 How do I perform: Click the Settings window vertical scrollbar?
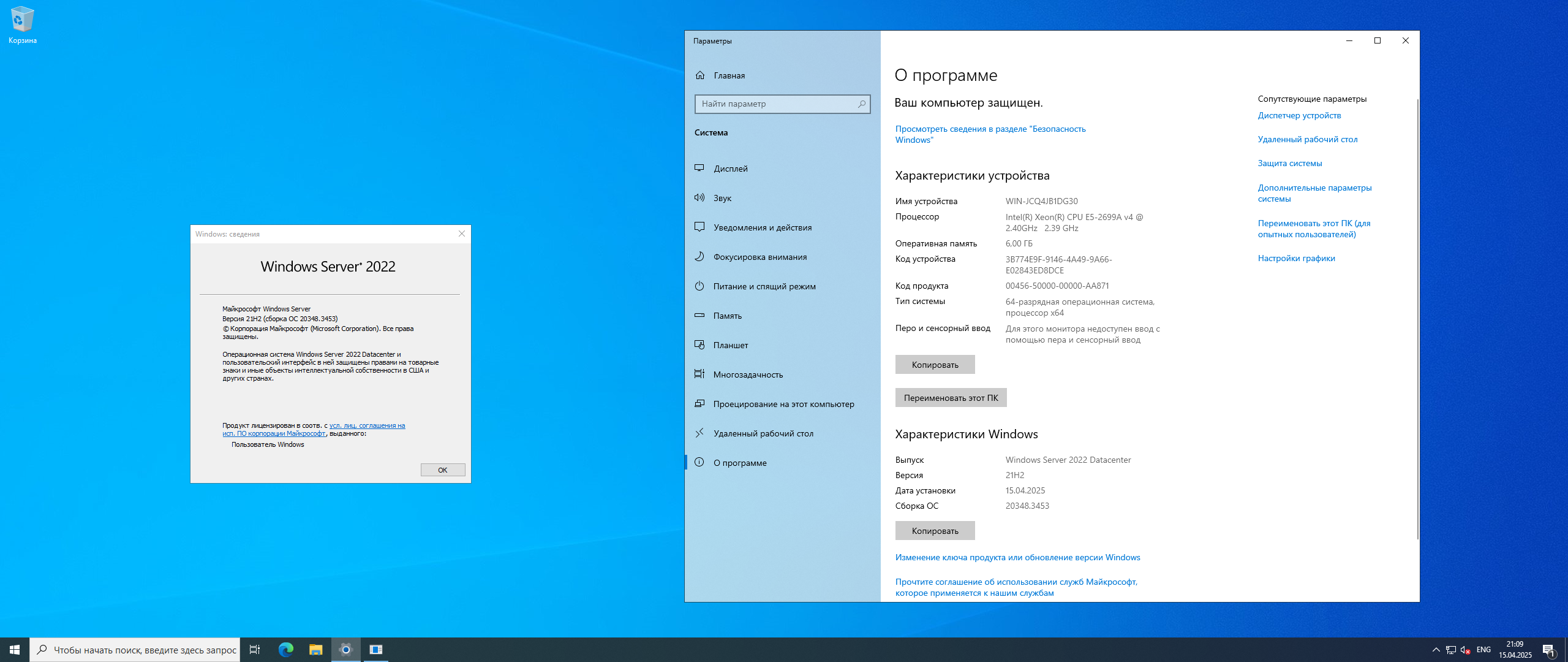click(x=1417, y=319)
